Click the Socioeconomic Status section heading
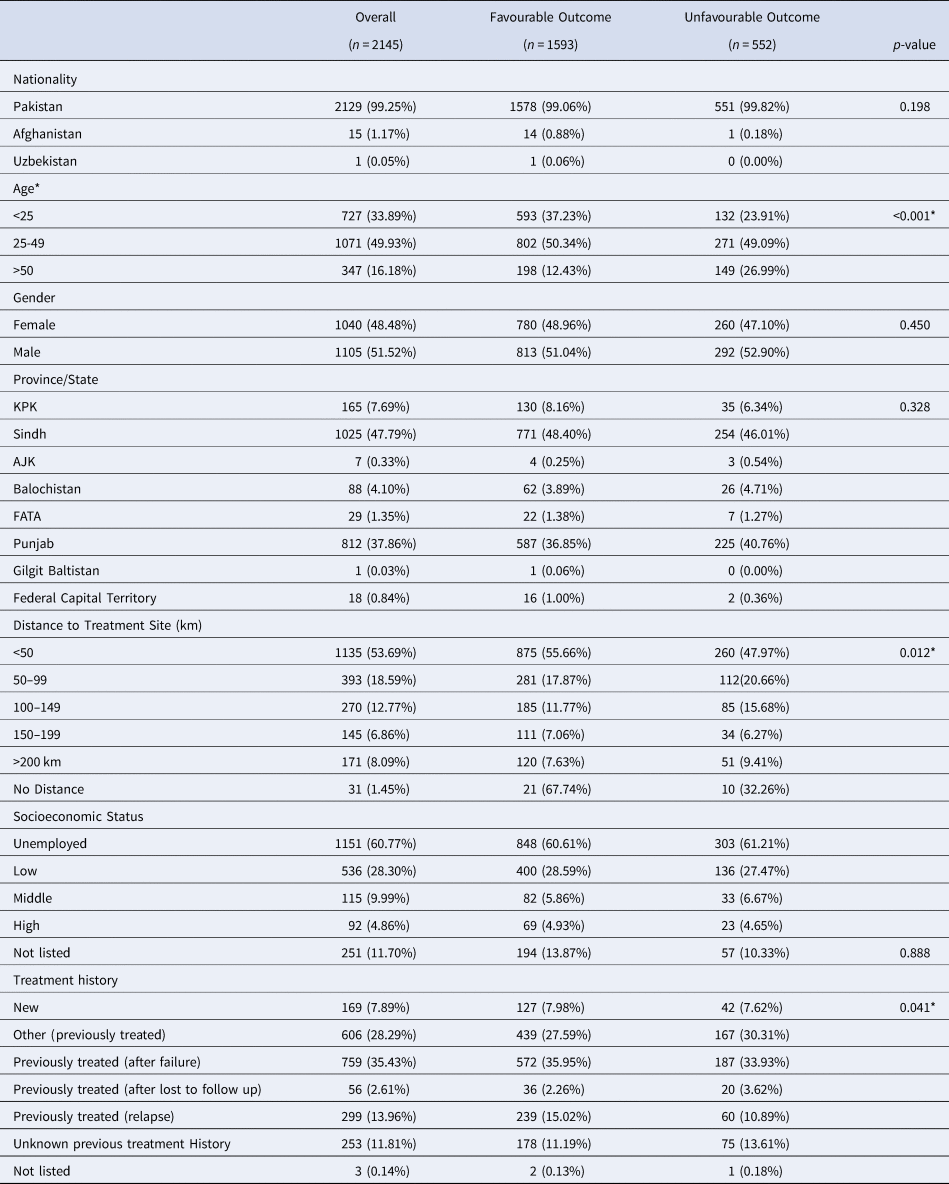 pos(78,816)
